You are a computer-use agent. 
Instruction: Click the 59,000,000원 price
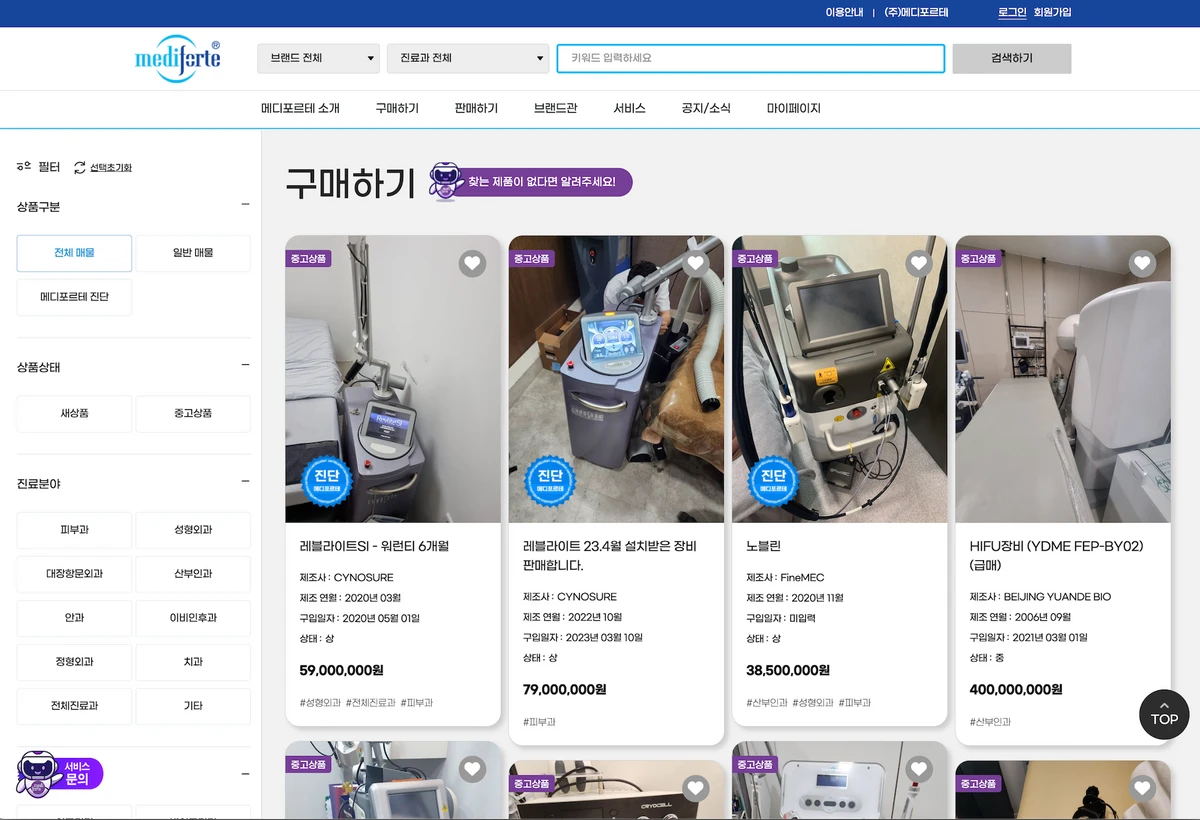pos(341,670)
